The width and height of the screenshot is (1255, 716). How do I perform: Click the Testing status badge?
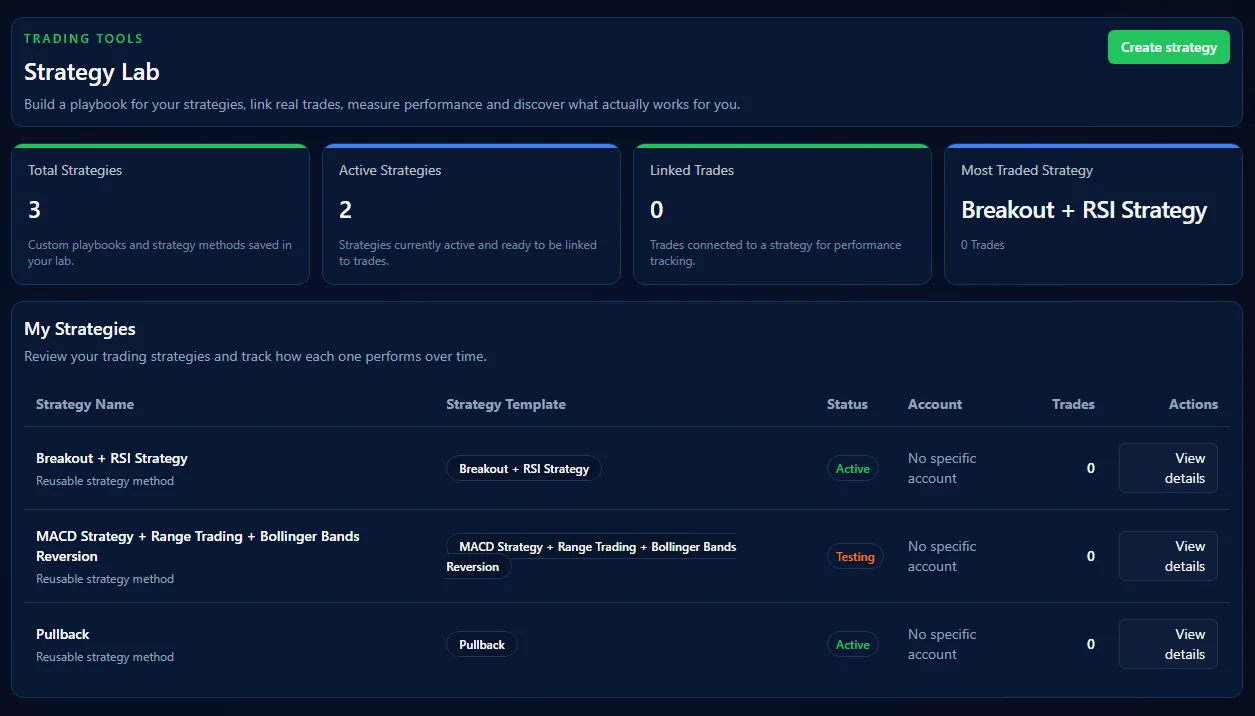[x=855, y=556]
